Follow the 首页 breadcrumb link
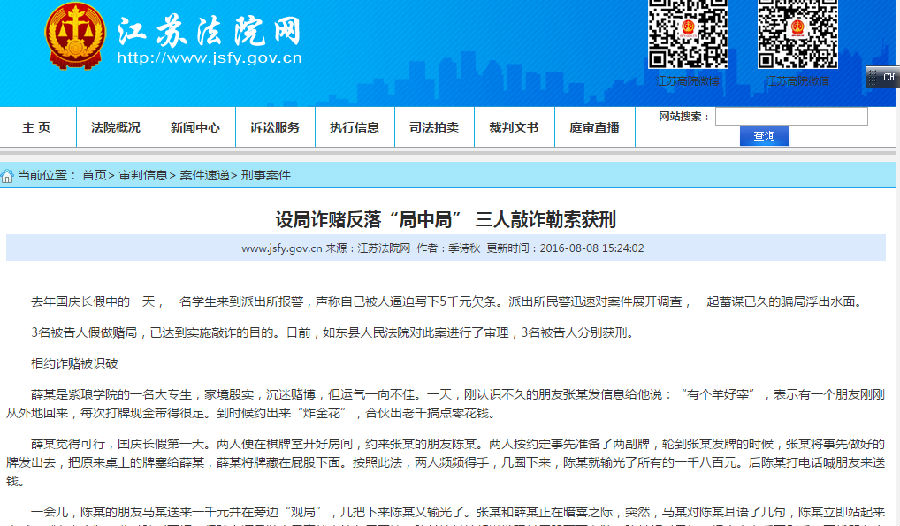 click(x=94, y=175)
